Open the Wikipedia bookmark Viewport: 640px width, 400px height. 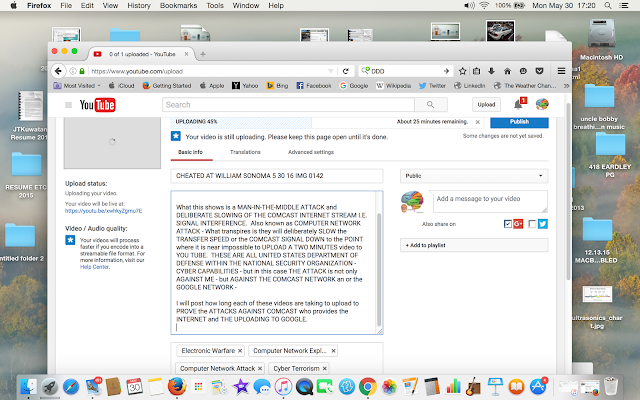click(x=393, y=86)
